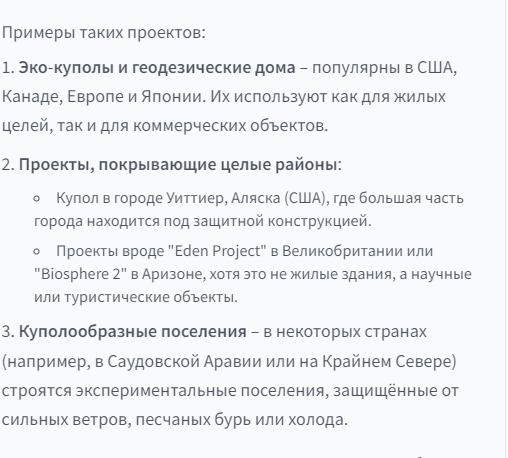Viewport: 508px width, 458px height.
Task: Click the hollow bullet before 'Купол в городе Уиттиер'
Action: (x=37, y=199)
